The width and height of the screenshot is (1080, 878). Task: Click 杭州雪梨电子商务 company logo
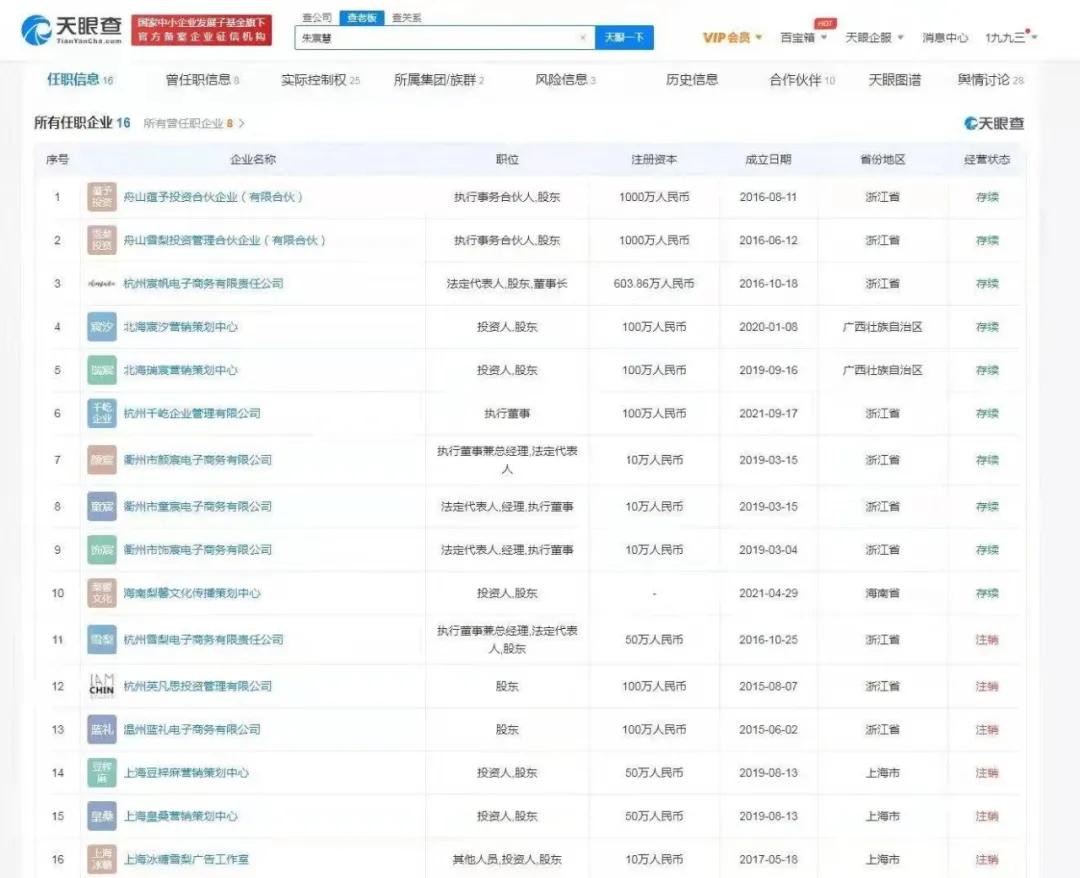tap(101, 636)
